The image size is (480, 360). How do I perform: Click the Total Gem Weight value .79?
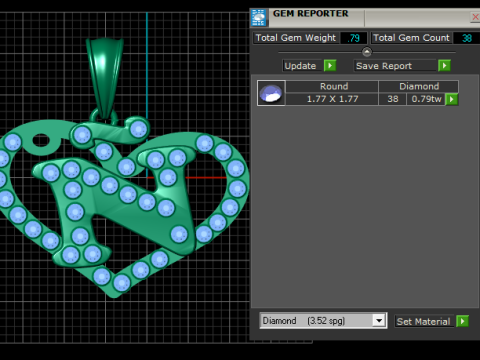tap(353, 38)
